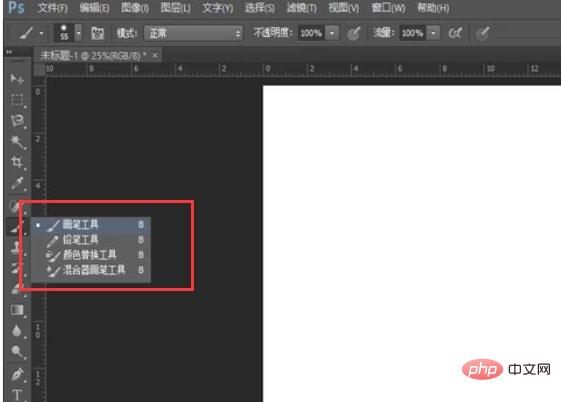Expand the toolbar with the double-arrow icon

(x=9, y=52)
